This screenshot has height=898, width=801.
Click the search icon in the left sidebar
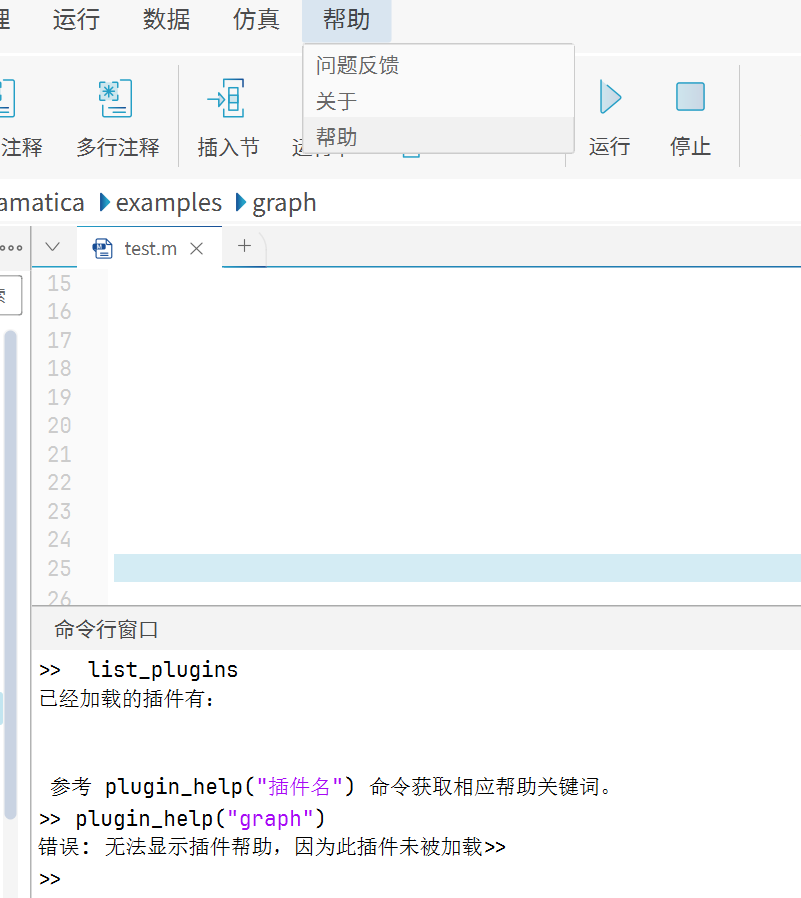tap(7, 295)
